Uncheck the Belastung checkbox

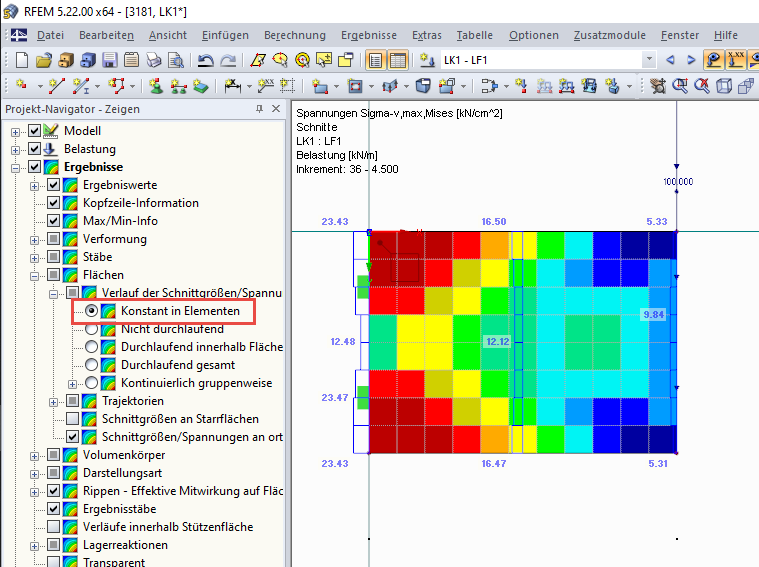[34, 149]
